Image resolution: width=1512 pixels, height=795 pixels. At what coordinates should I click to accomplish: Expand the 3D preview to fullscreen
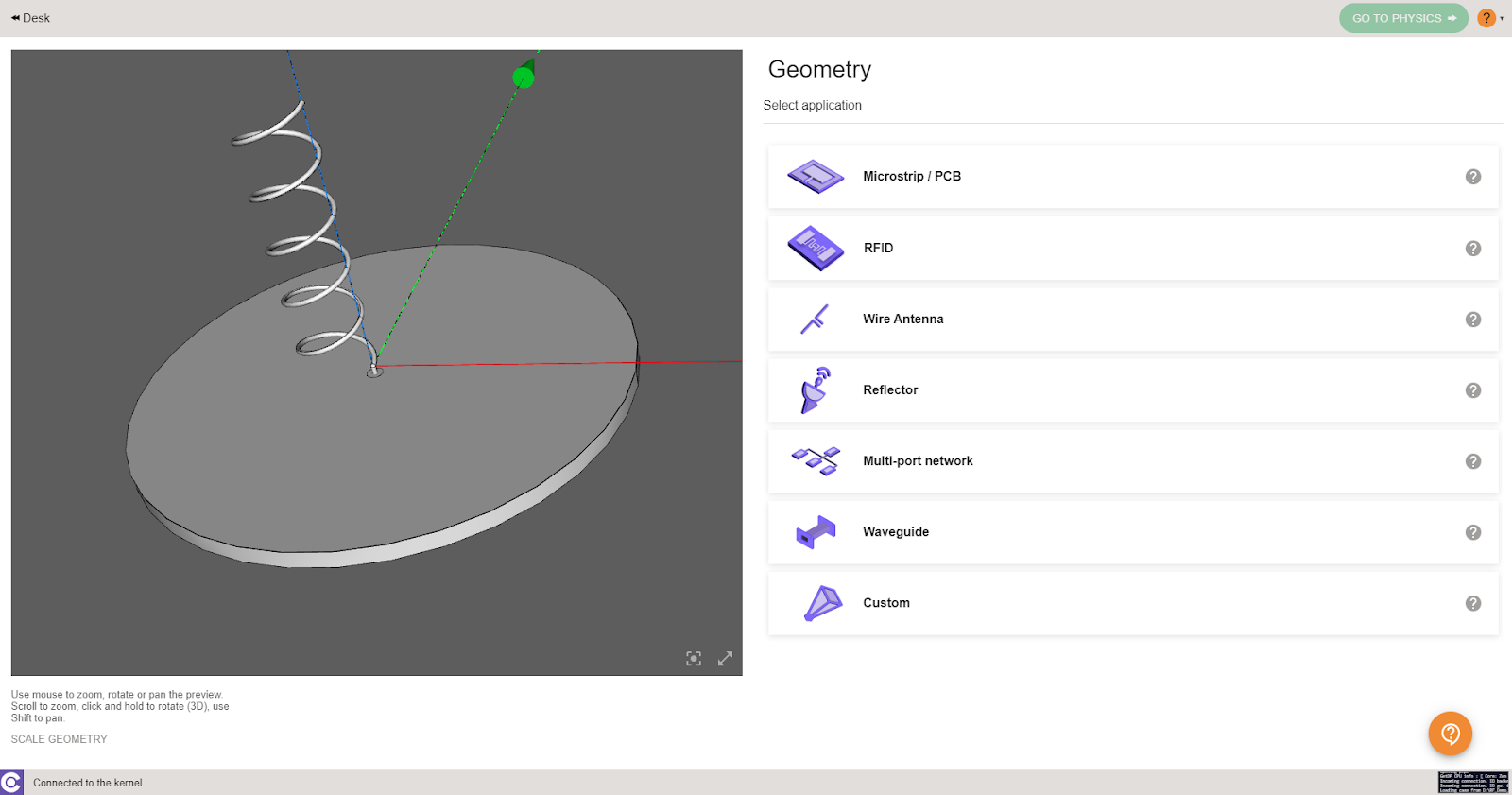click(x=725, y=659)
